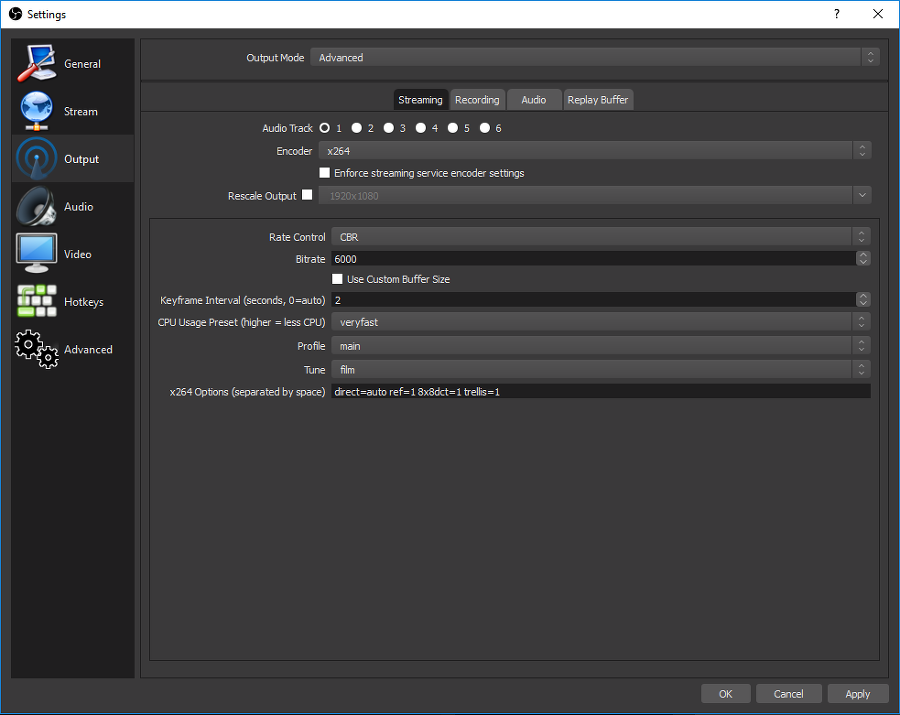The width and height of the screenshot is (900, 715).
Task: Open General settings via wrench monitor icon
Action: 37,64
